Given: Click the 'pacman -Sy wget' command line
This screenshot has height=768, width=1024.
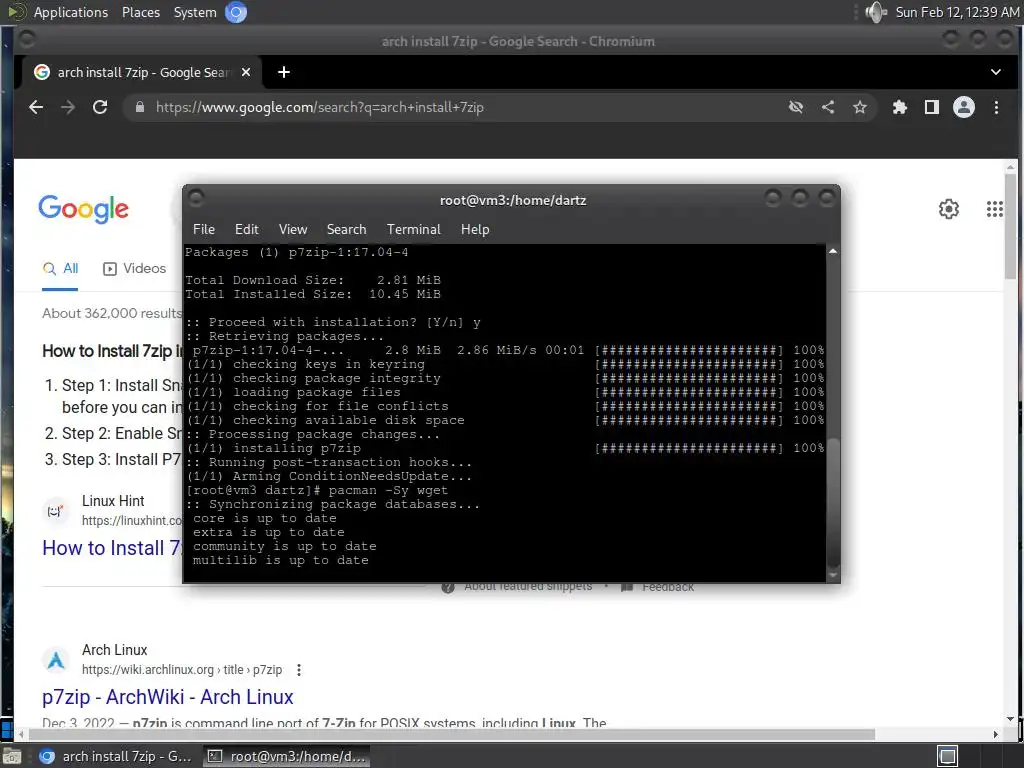Looking at the screenshot, I should (388, 490).
